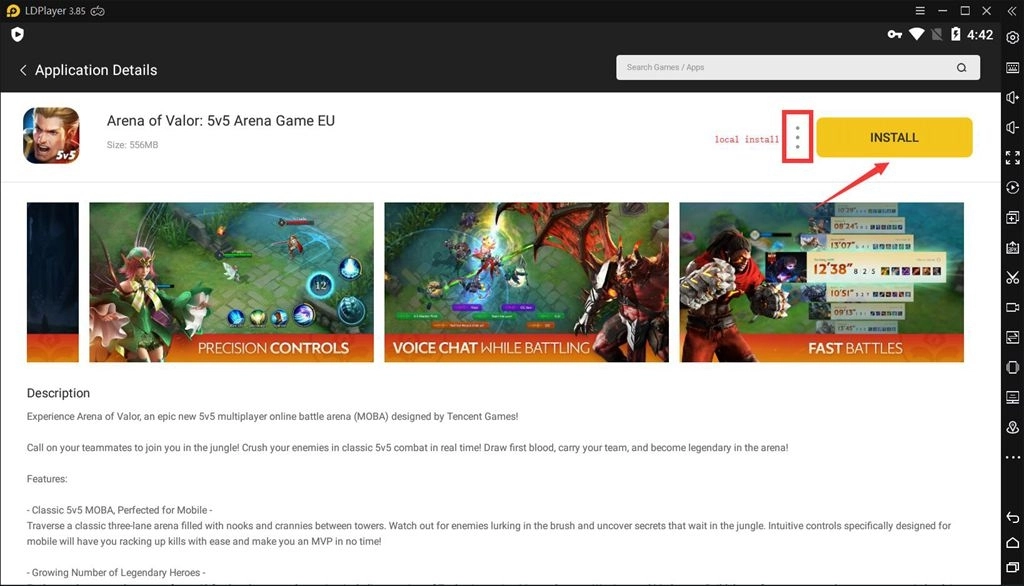Open local install three-dot menu
This screenshot has height=586, width=1024.
[797, 138]
